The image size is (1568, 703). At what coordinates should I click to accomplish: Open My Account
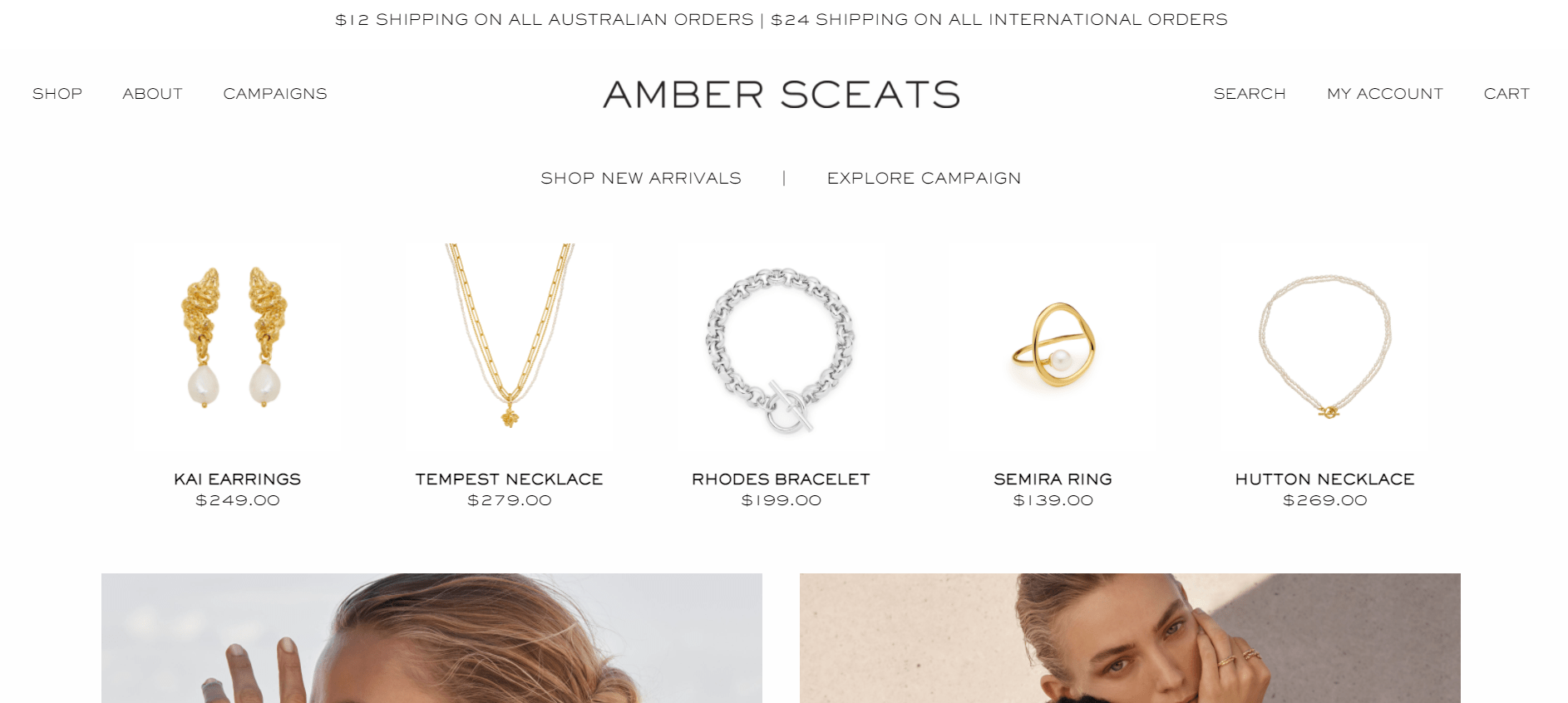(1385, 94)
